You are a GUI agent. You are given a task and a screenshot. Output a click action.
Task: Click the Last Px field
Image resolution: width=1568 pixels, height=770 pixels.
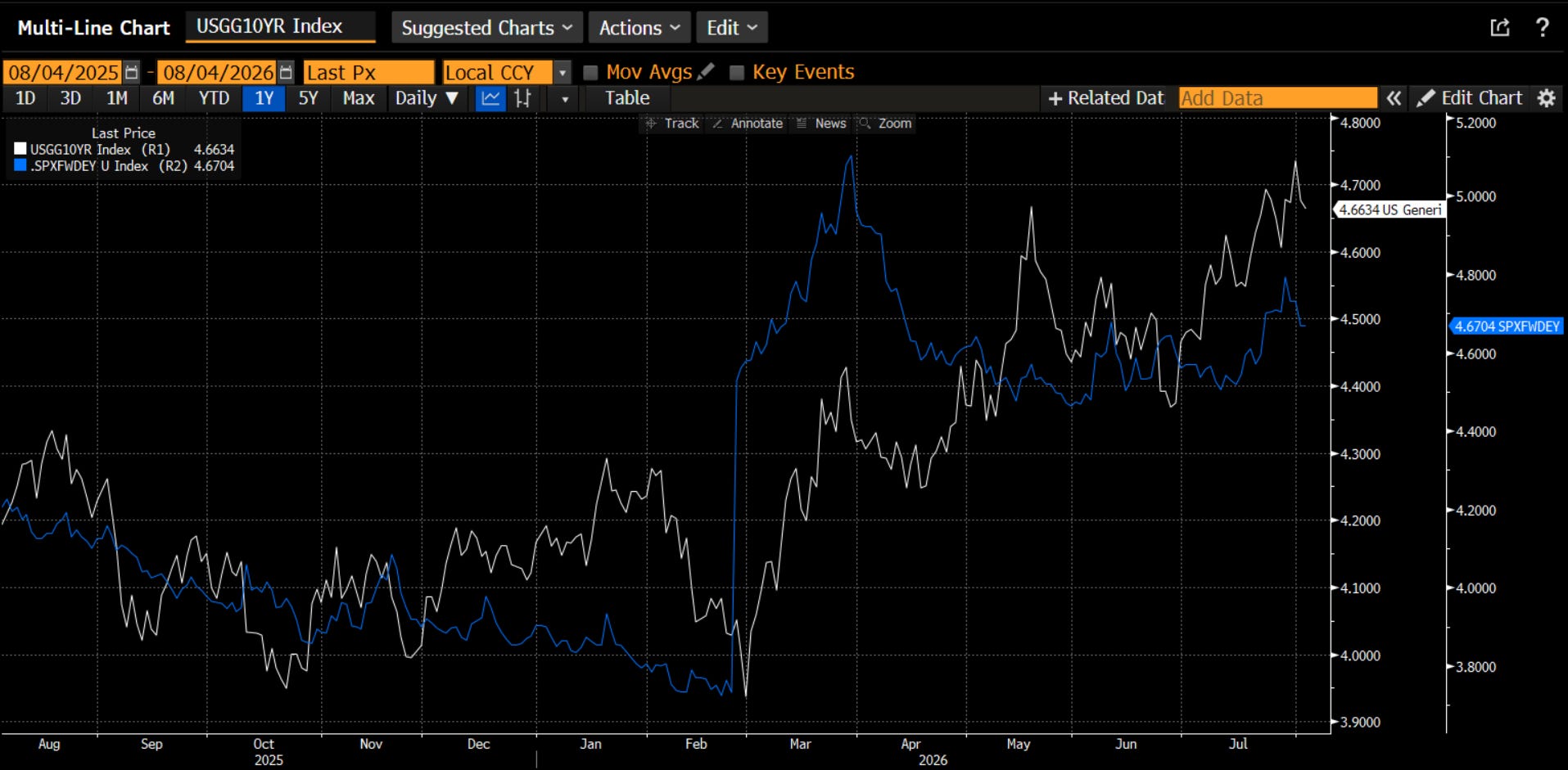tap(368, 73)
